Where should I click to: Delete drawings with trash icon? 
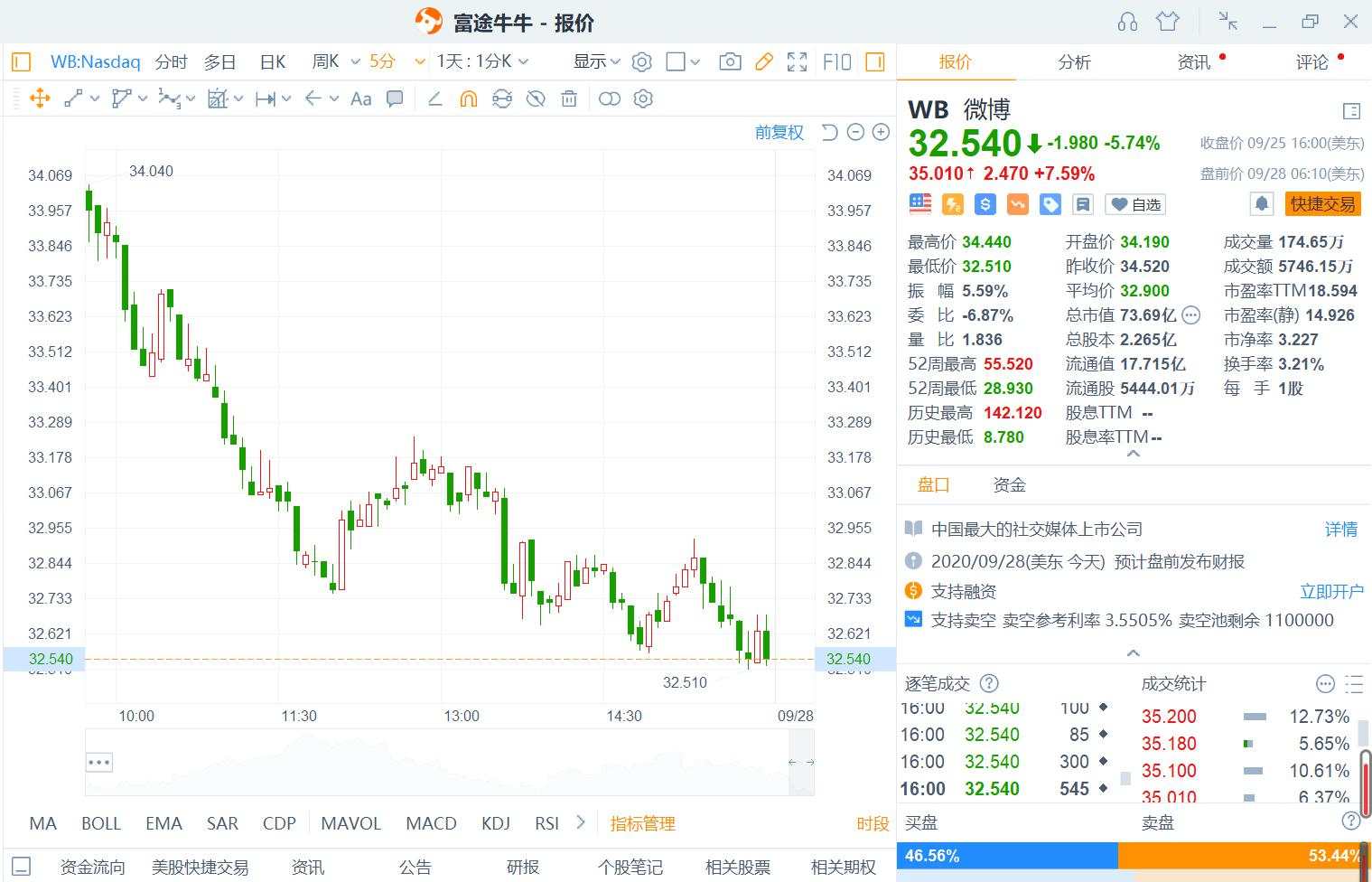(x=569, y=99)
